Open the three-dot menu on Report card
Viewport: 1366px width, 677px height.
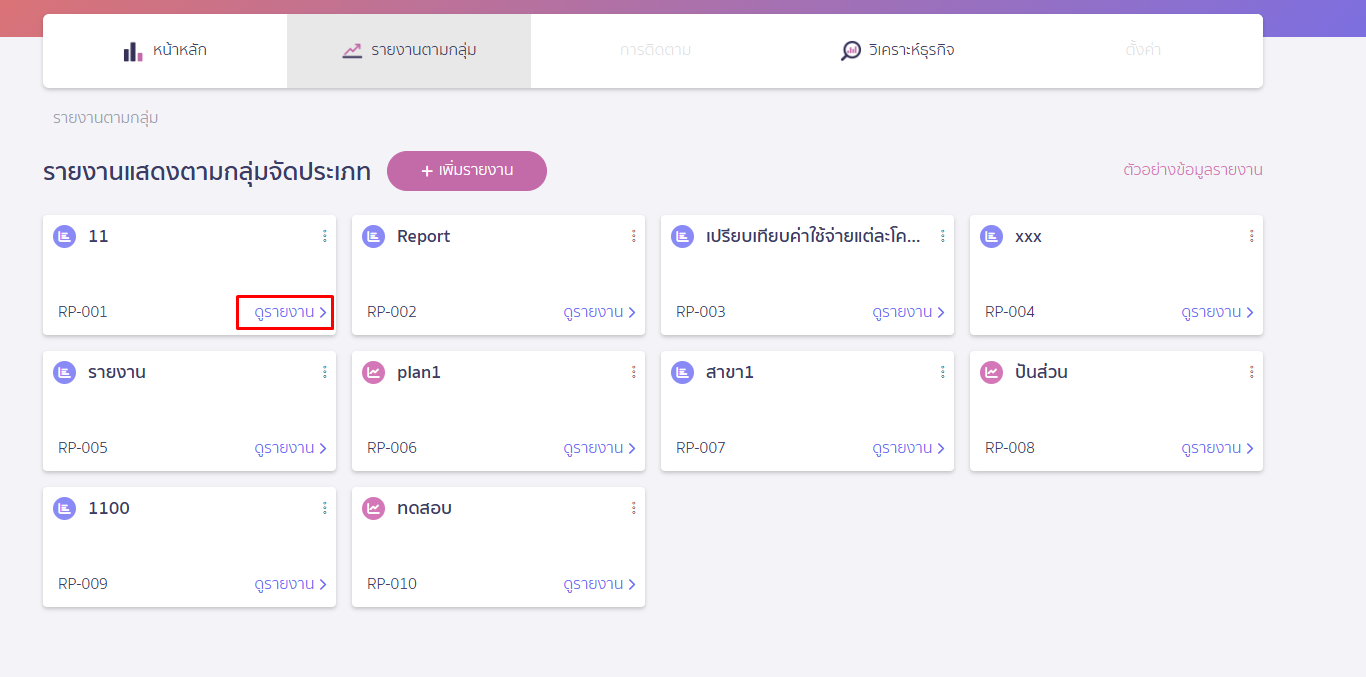[x=633, y=237]
